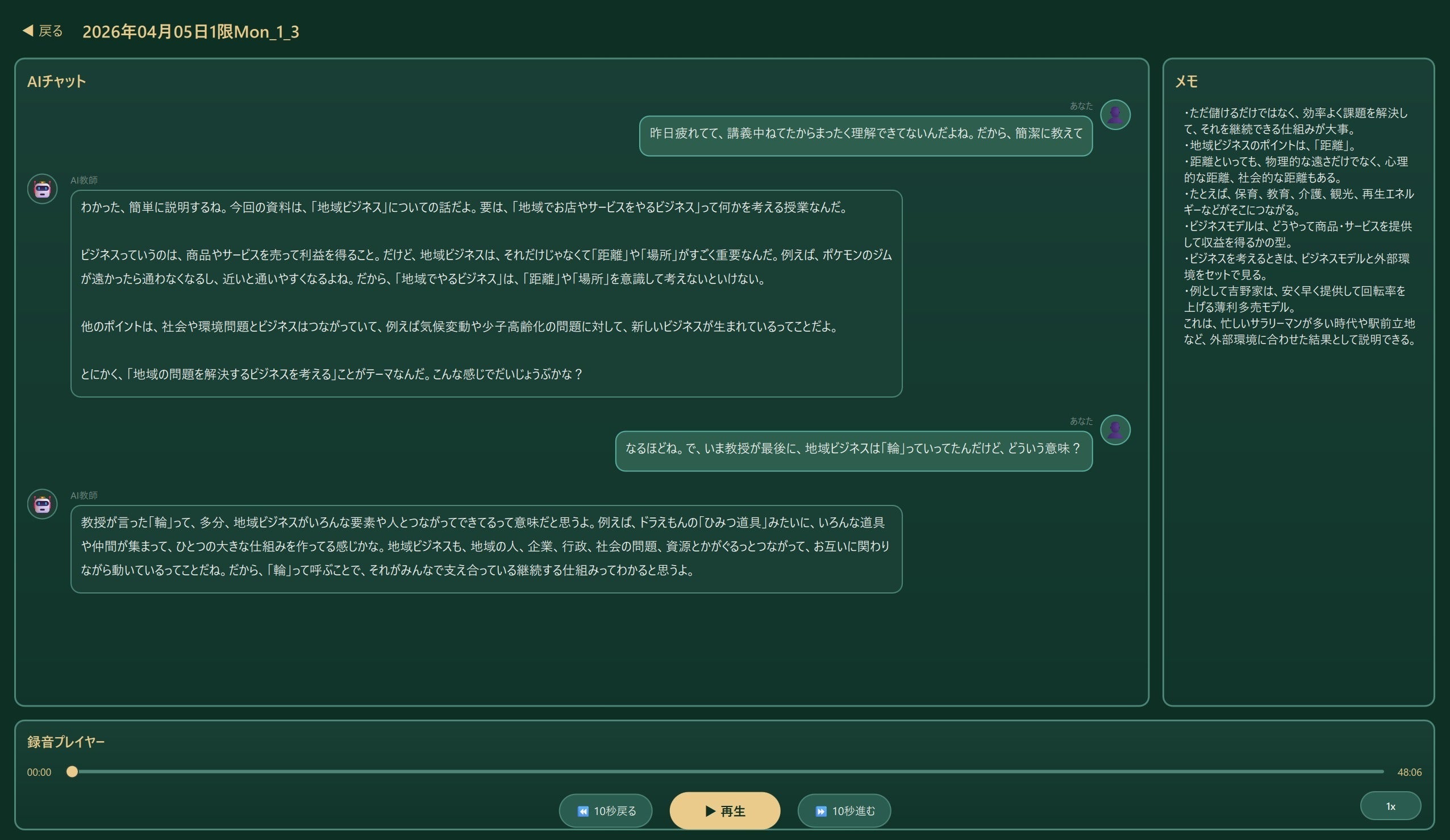Click the fast-forward icon inside 10秒進む
1450x840 pixels.
pos(820,811)
